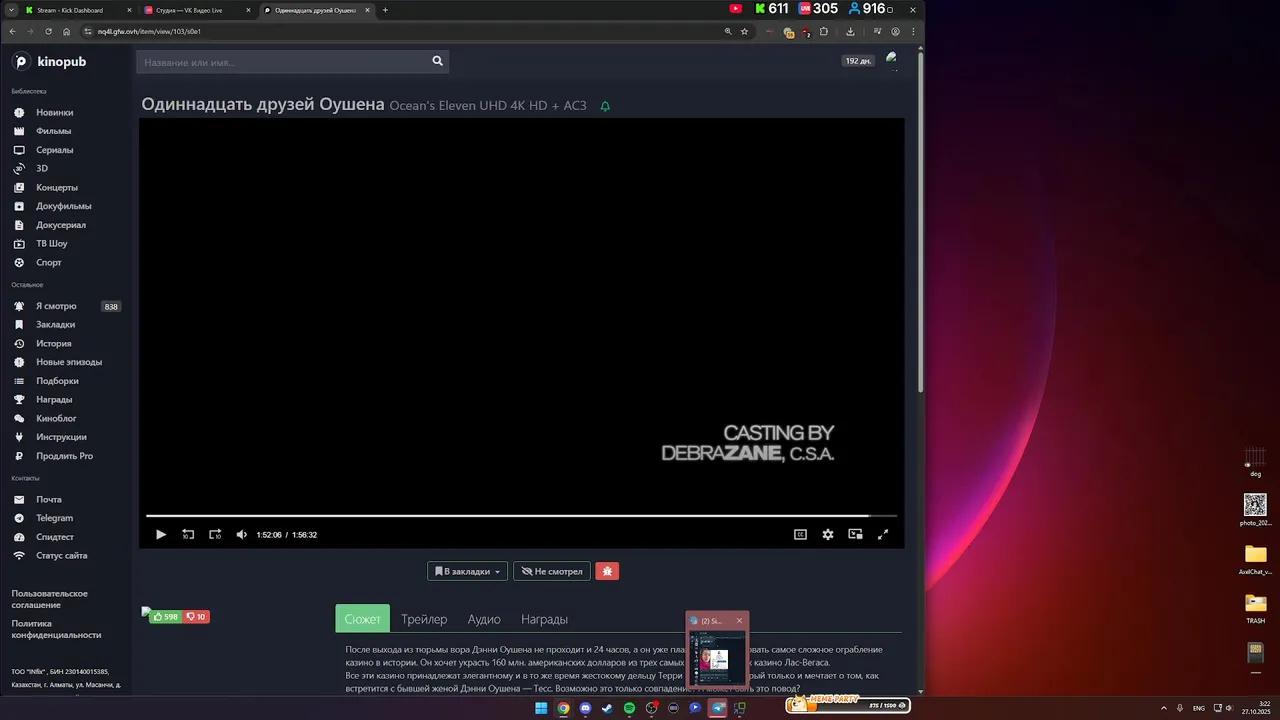
Task: Click the '192 дн.' subscription badge
Action: [858, 61]
